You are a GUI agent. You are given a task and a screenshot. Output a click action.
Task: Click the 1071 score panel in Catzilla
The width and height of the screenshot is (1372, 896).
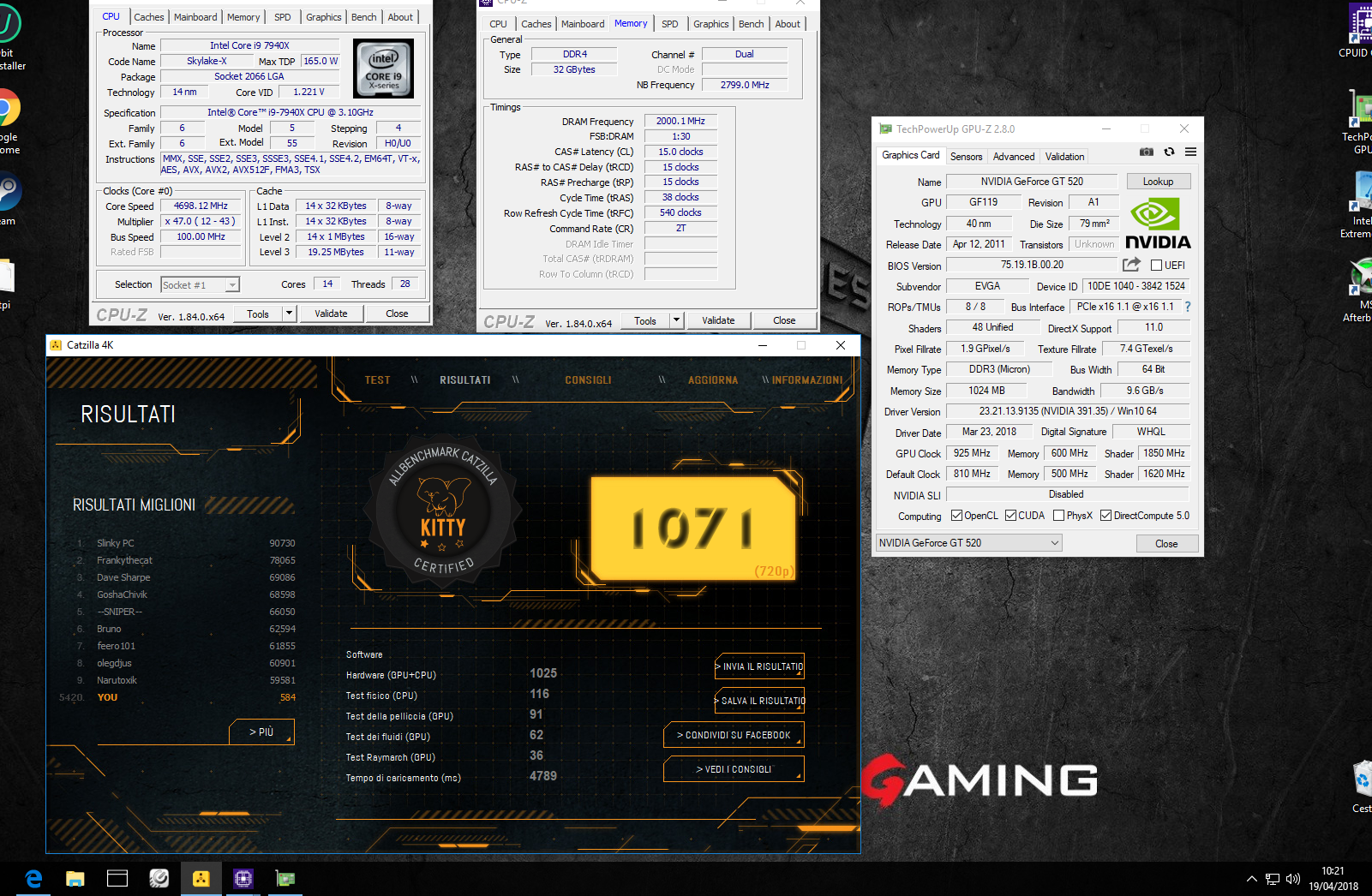(694, 529)
